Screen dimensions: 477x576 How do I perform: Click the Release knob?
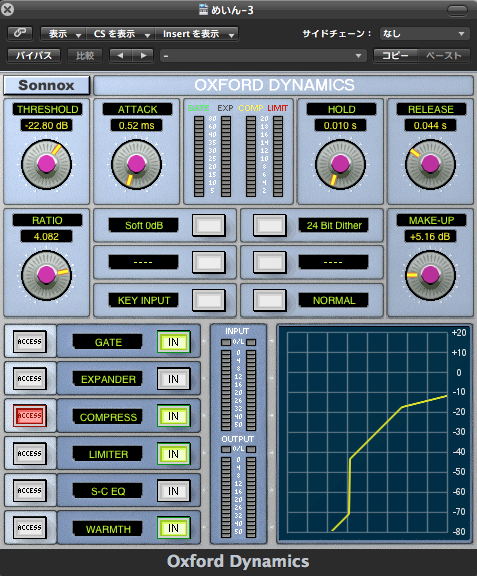point(430,164)
